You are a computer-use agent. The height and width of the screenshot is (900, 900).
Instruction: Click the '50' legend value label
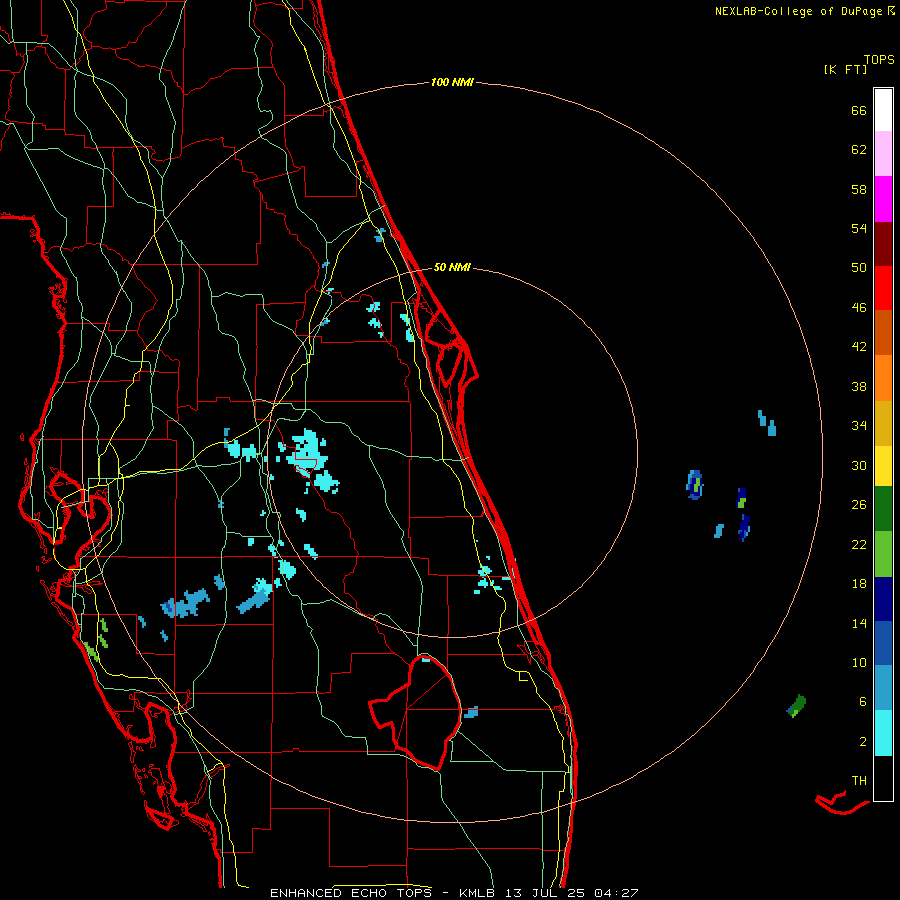(x=859, y=268)
